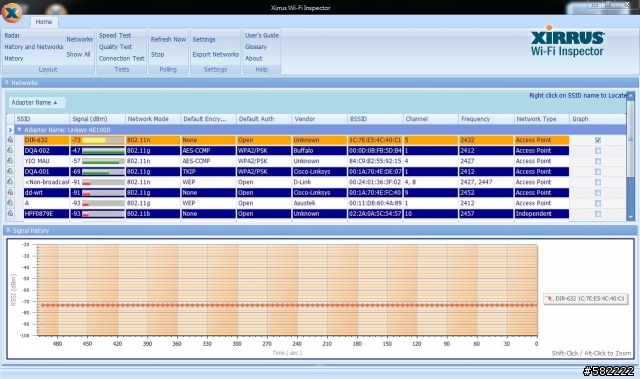This screenshot has width=640, height=379.
Task: Select the HPF0879E SSID cell
Action: [x=46, y=214]
